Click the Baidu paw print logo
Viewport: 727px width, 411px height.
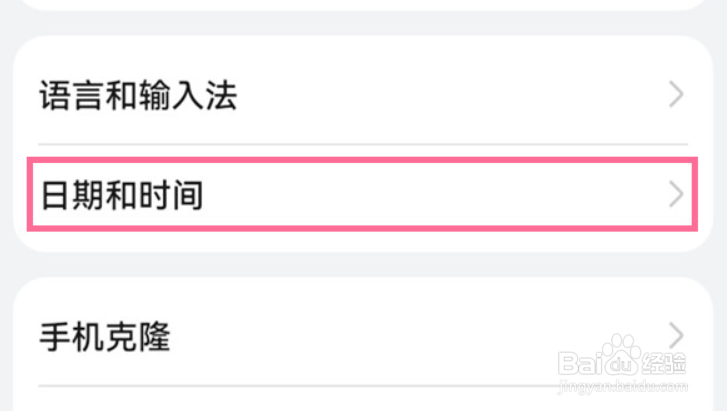tap(620, 355)
